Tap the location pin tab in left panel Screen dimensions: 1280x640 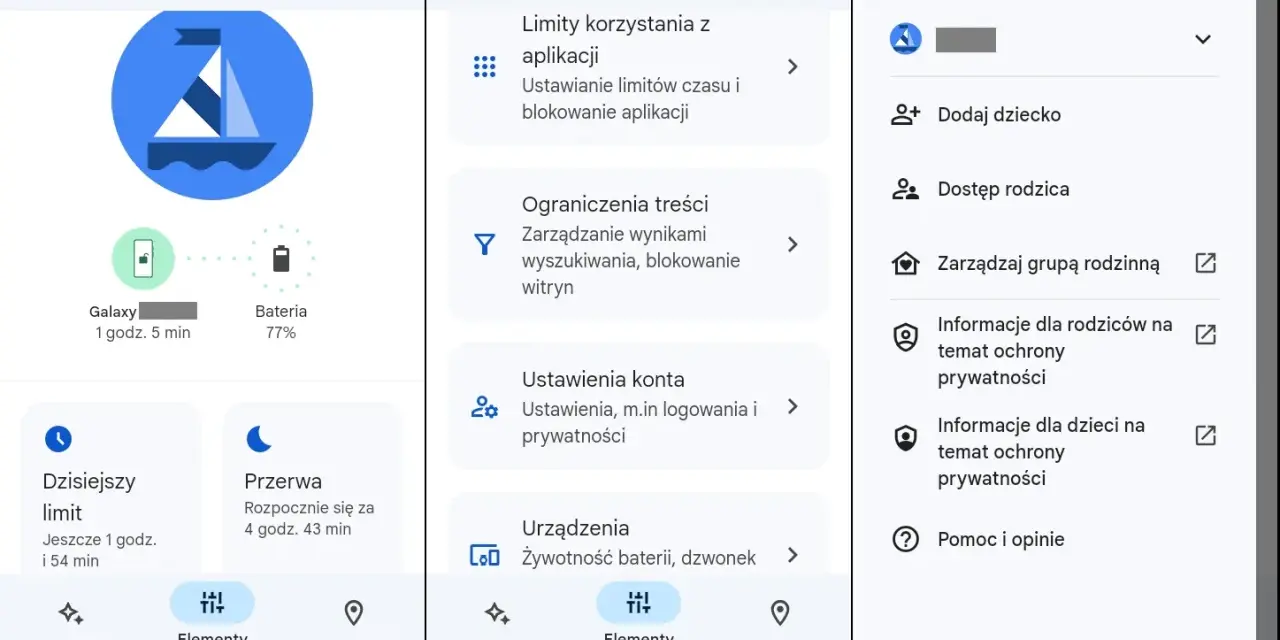click(353, 613)
